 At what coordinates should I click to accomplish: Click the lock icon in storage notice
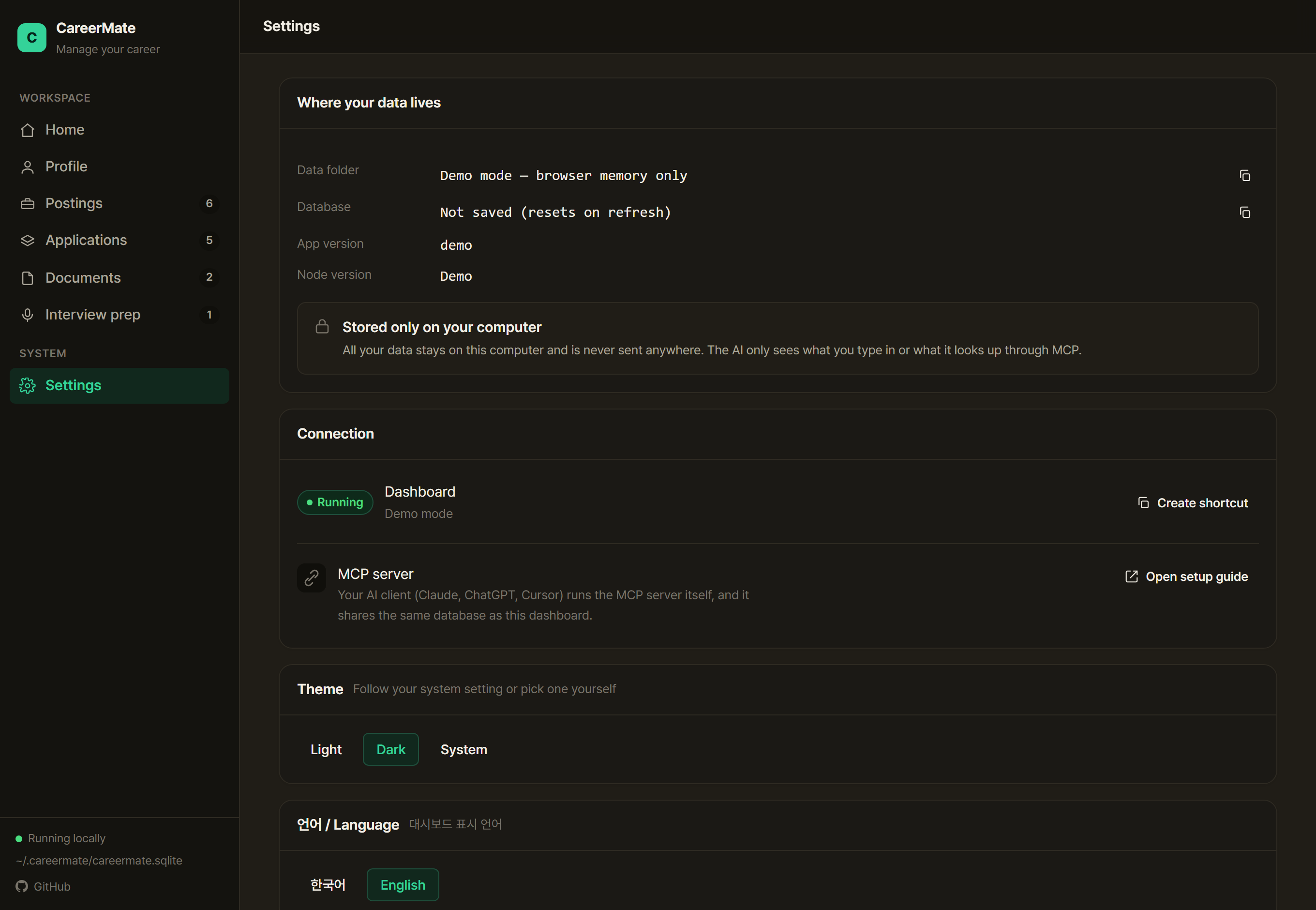pos(322,326)
